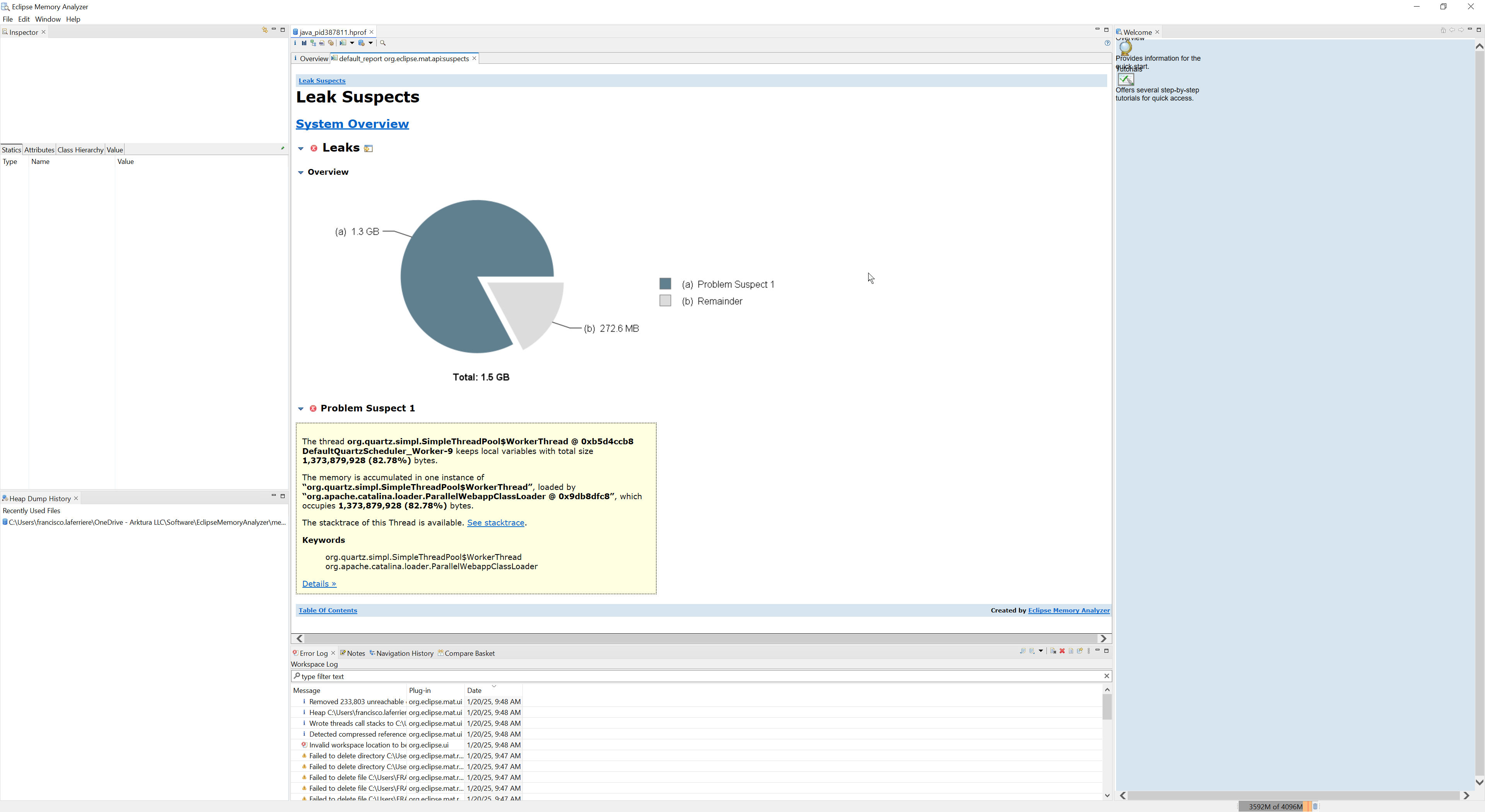This screenshot has width=1485, height=812.
Task: Open the Window menu
Action: (x=47, y=19)
